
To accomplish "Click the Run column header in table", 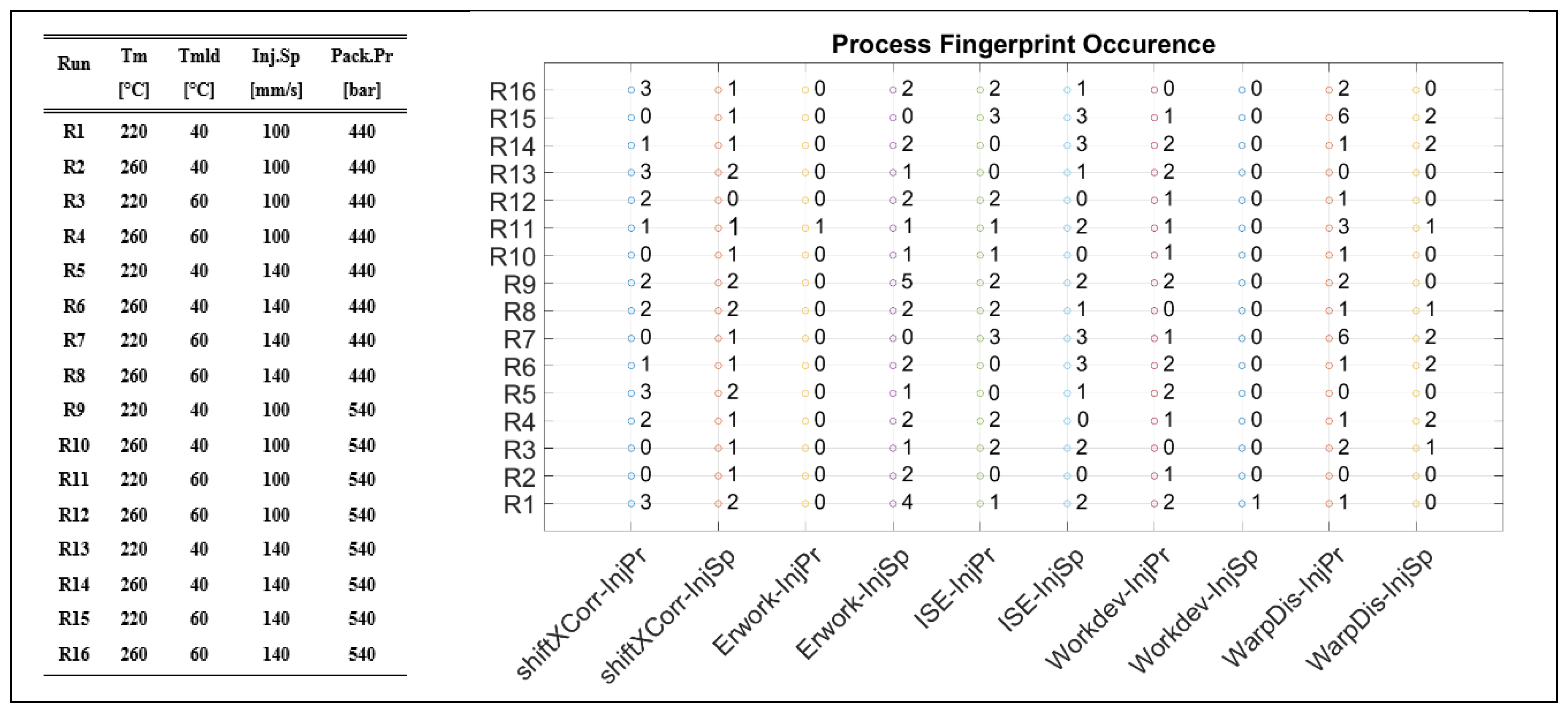I will click(x=74, y=63).
